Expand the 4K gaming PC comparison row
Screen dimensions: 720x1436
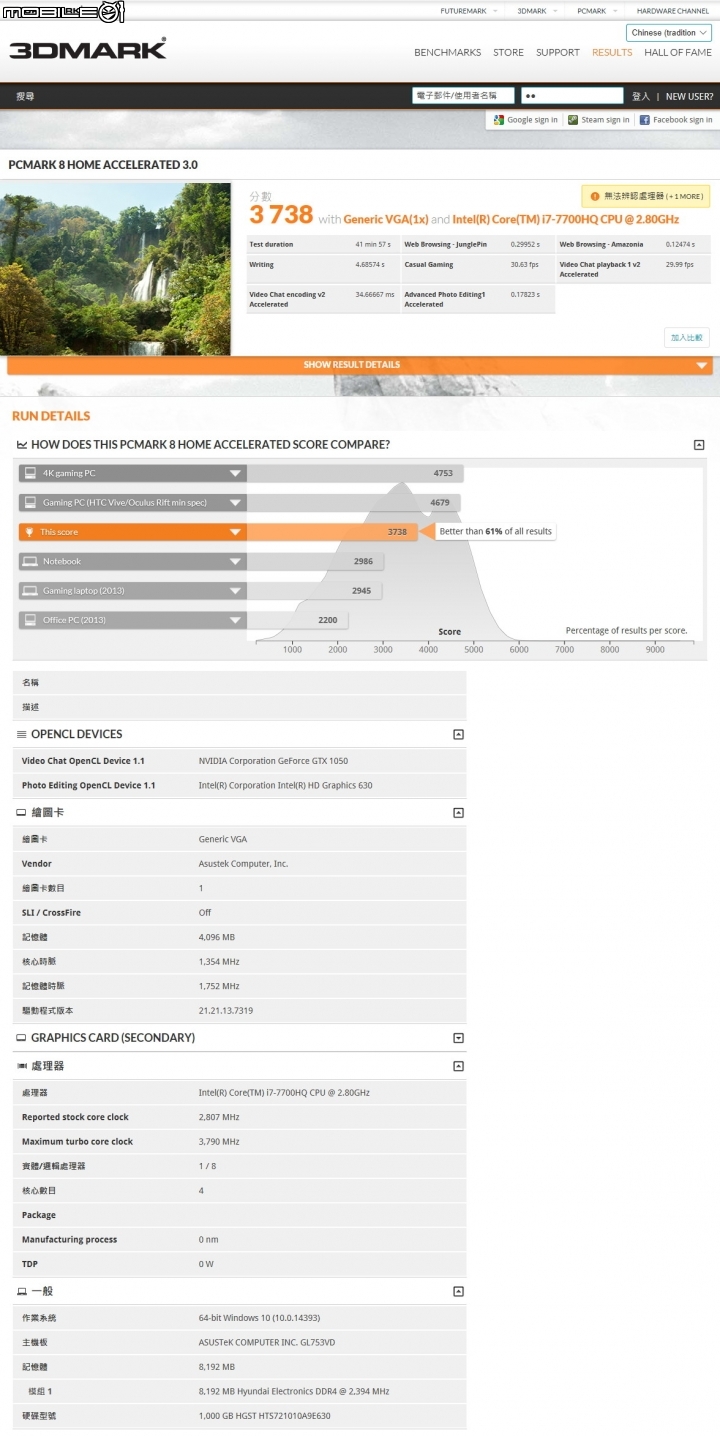[x=235, y=473]
